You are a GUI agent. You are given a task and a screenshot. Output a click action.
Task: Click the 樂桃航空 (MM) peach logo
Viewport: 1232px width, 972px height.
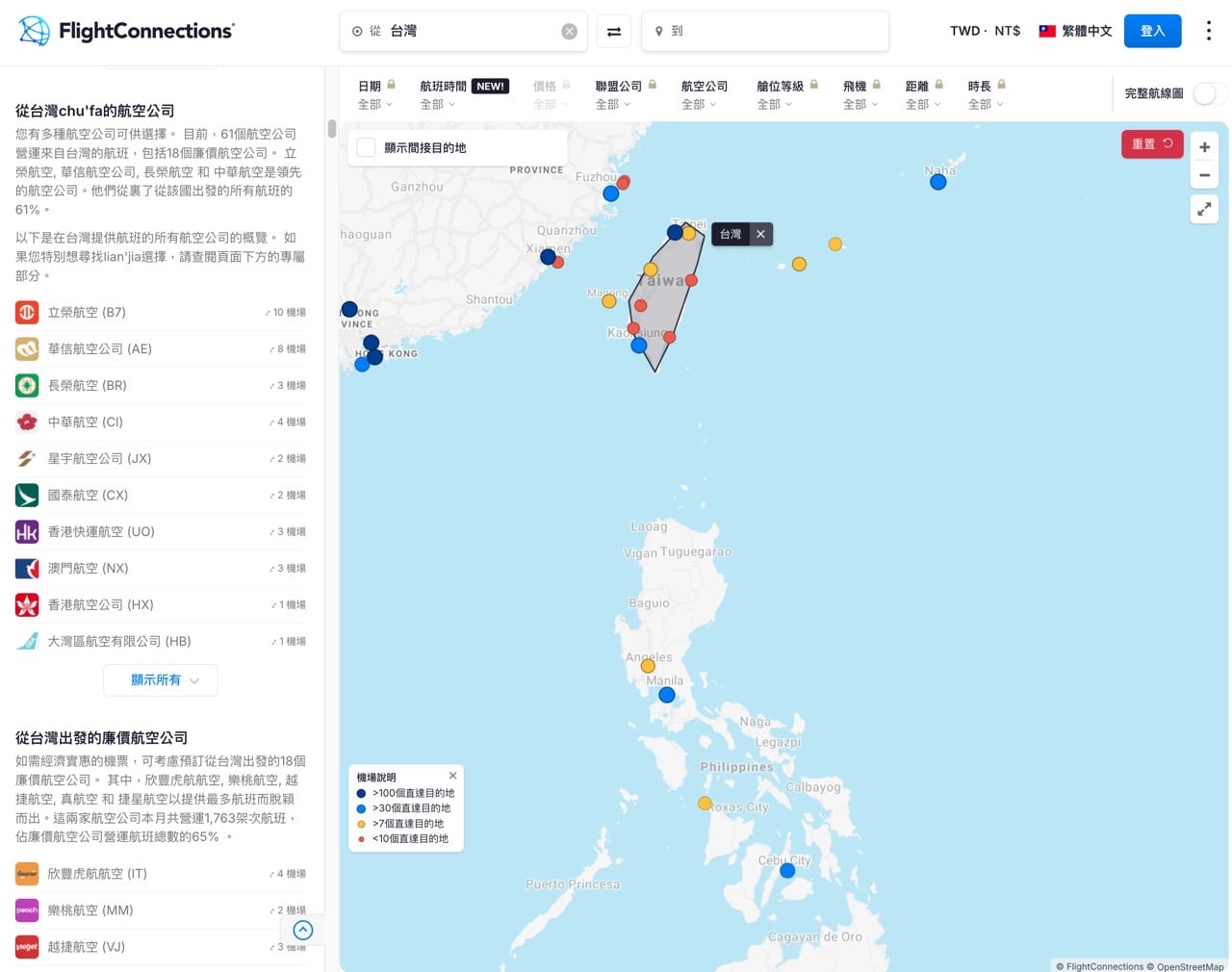click(27, 910)
